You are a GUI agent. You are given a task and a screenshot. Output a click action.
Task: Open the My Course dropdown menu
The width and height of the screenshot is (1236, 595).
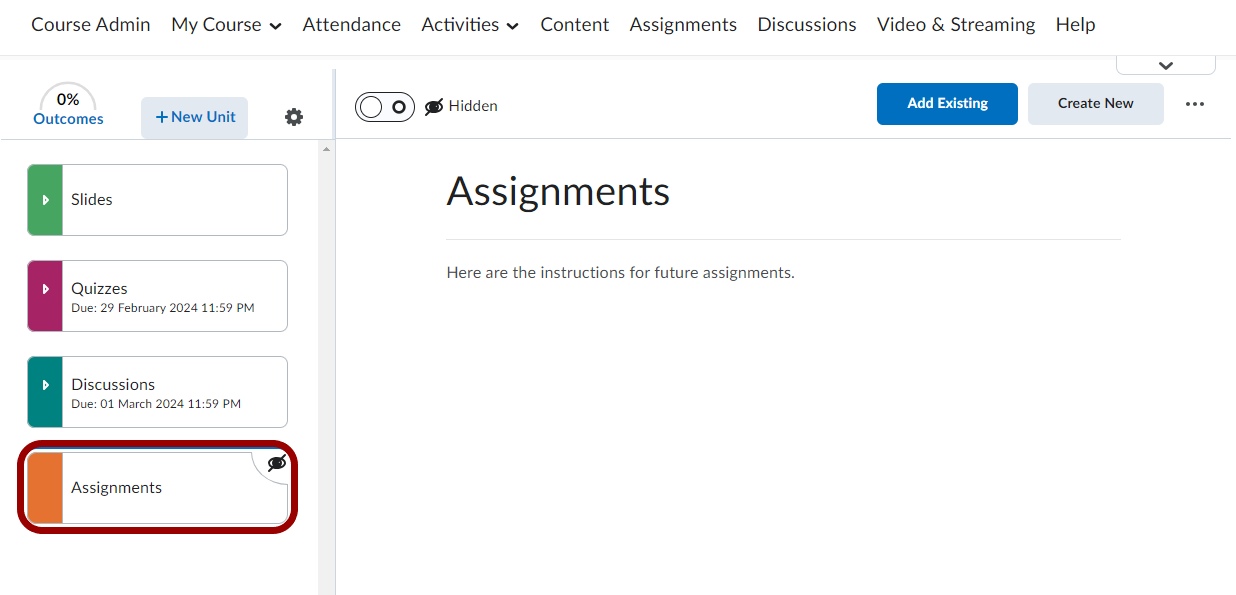click(x=226, y=25)
